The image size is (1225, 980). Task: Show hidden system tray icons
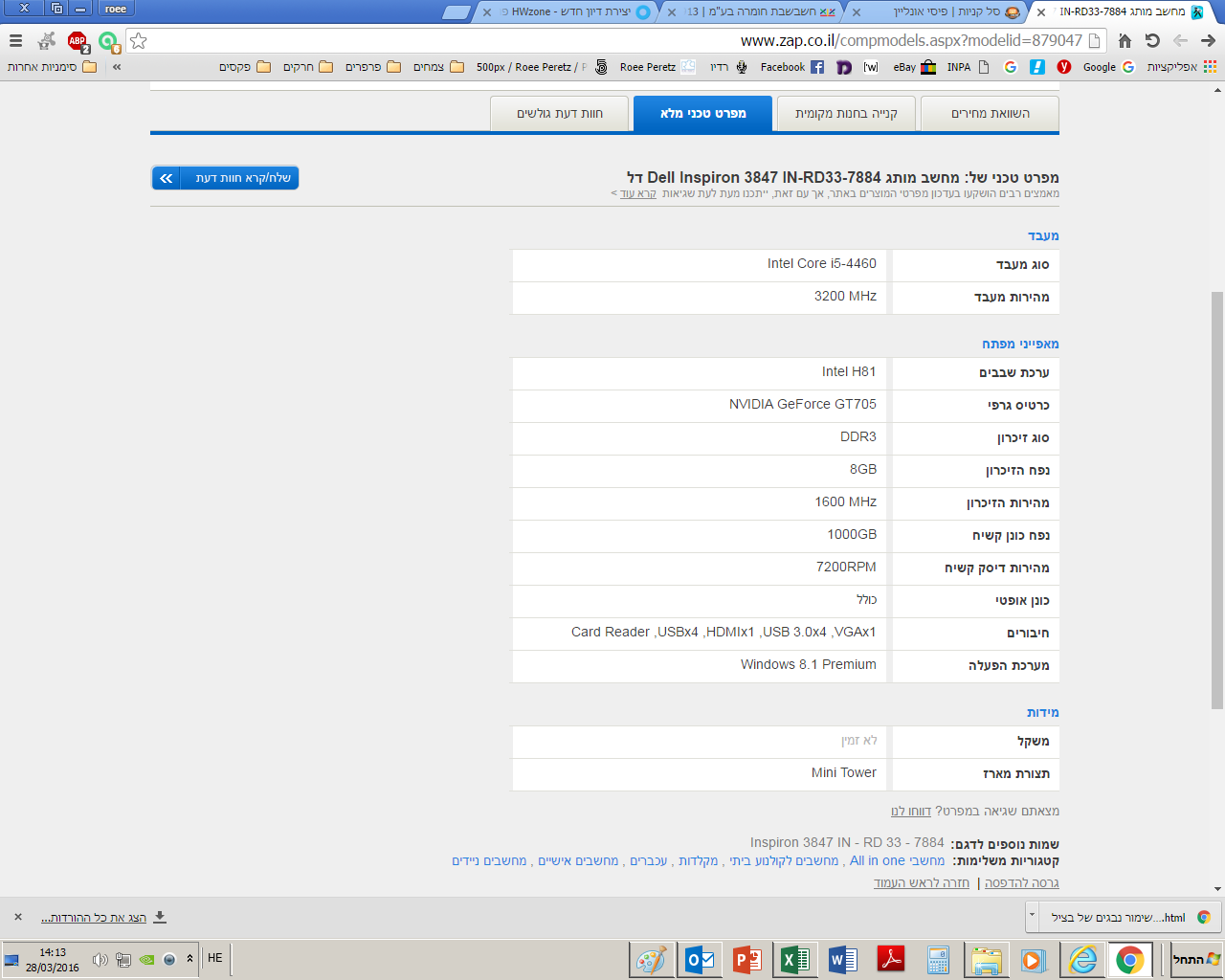[190, 959]
